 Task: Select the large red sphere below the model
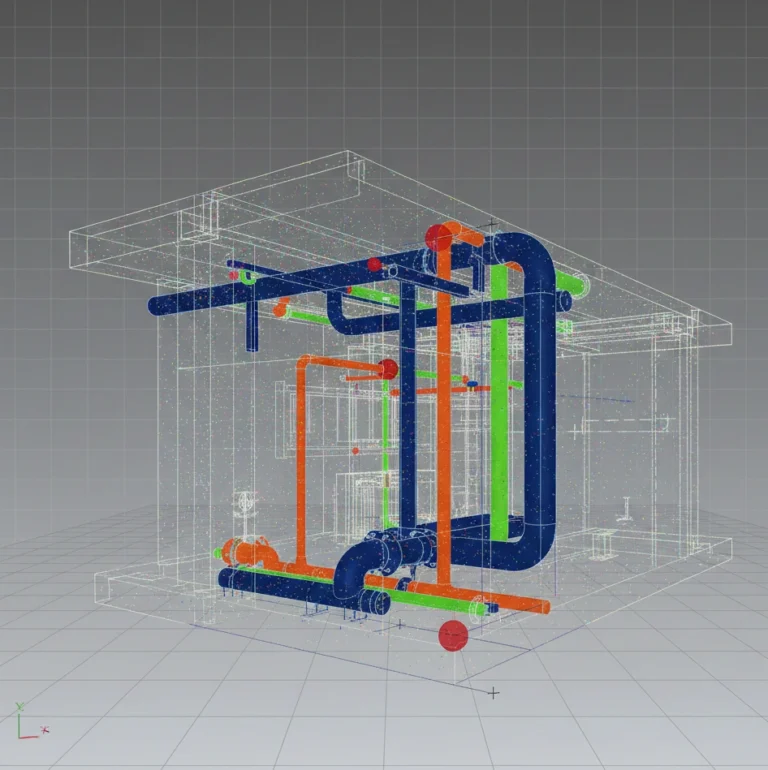click(x=453, y=635)
